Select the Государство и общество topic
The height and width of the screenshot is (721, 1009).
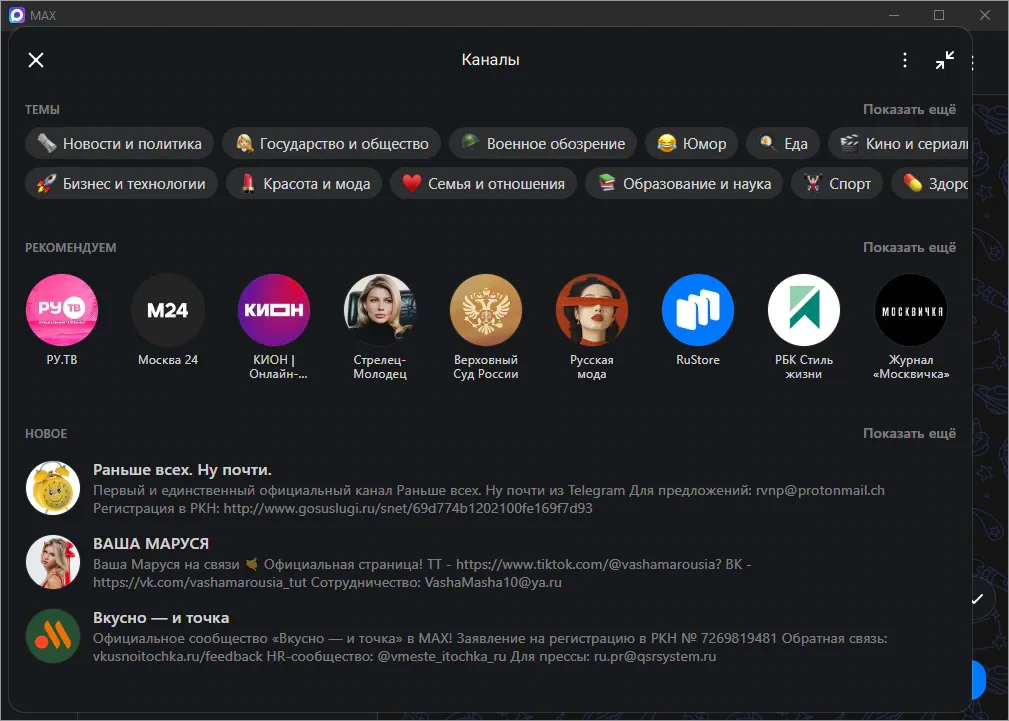[331, 144]
